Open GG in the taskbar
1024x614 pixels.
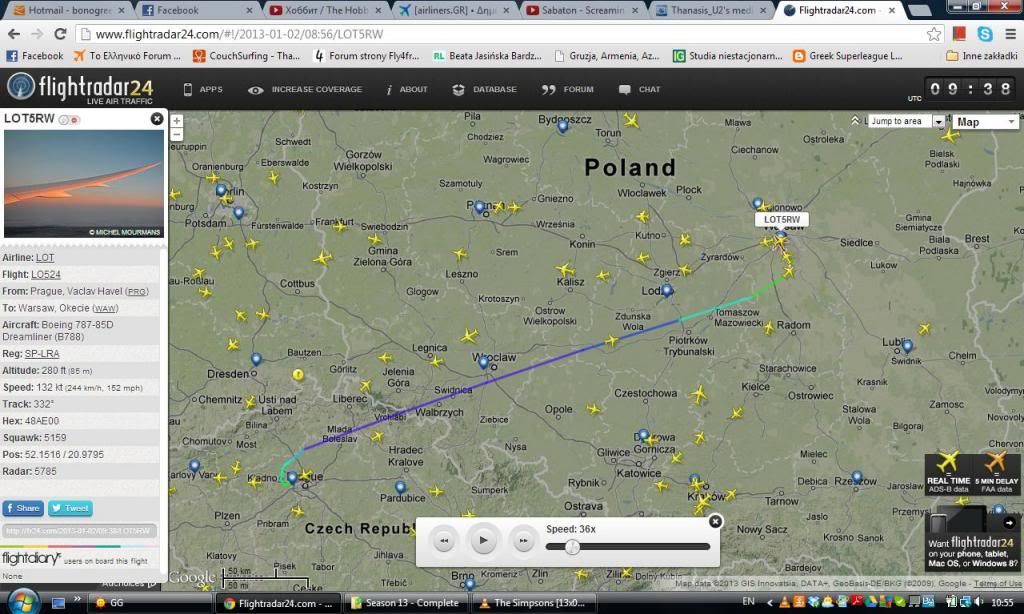click(152, 604)
